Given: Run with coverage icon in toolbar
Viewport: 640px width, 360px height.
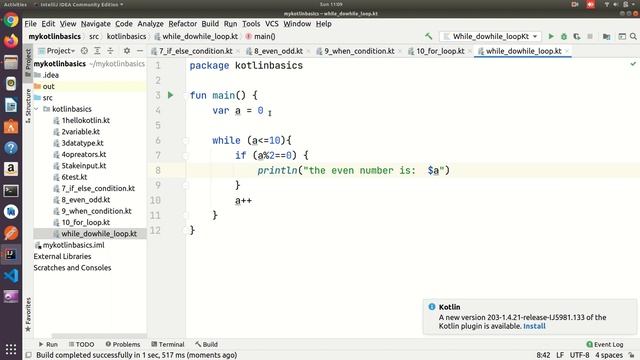Looking at the screenshot, I should (x=577, y=36).
